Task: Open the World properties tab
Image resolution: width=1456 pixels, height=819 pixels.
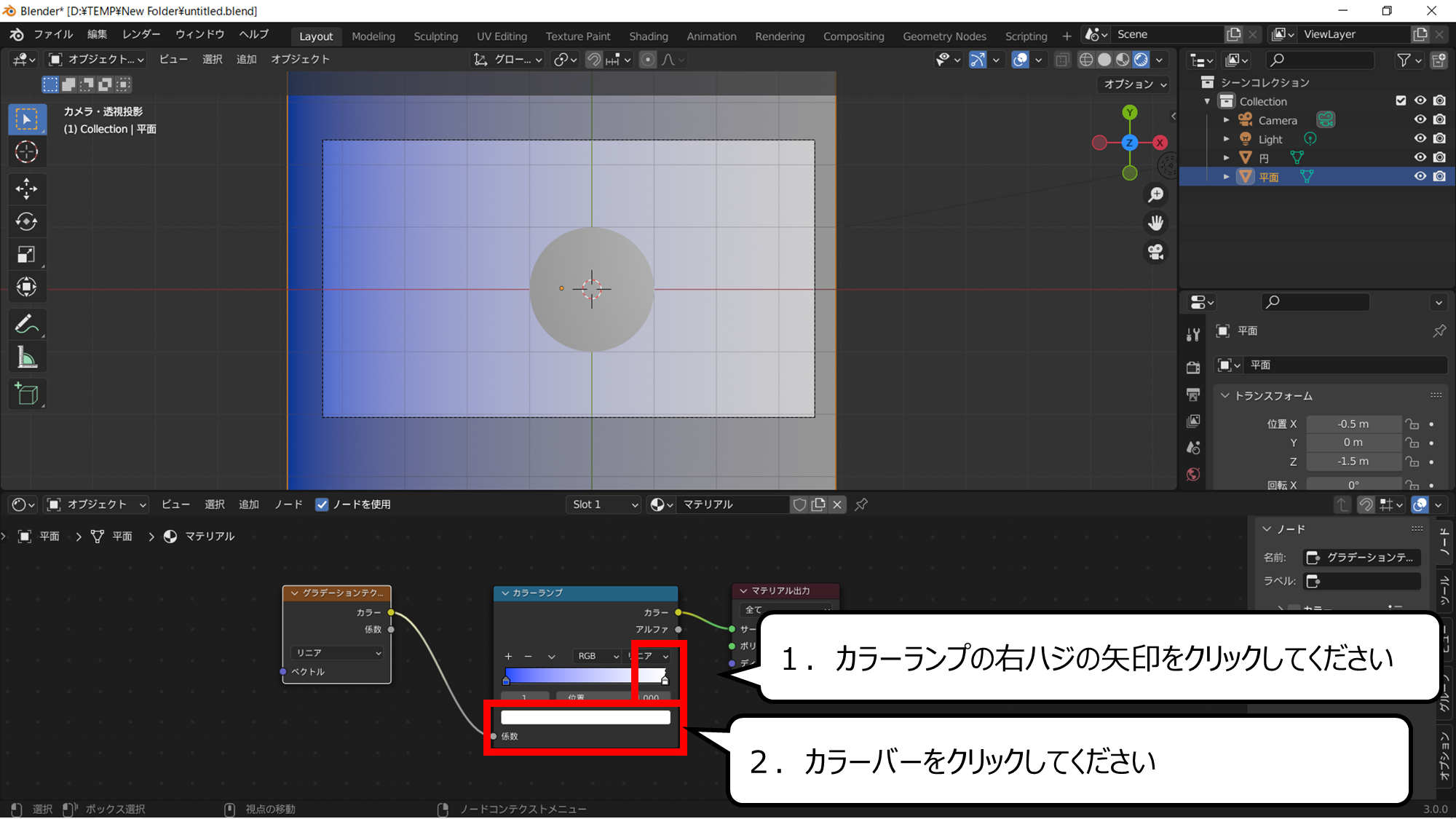Action: [x=1193, y=475]
